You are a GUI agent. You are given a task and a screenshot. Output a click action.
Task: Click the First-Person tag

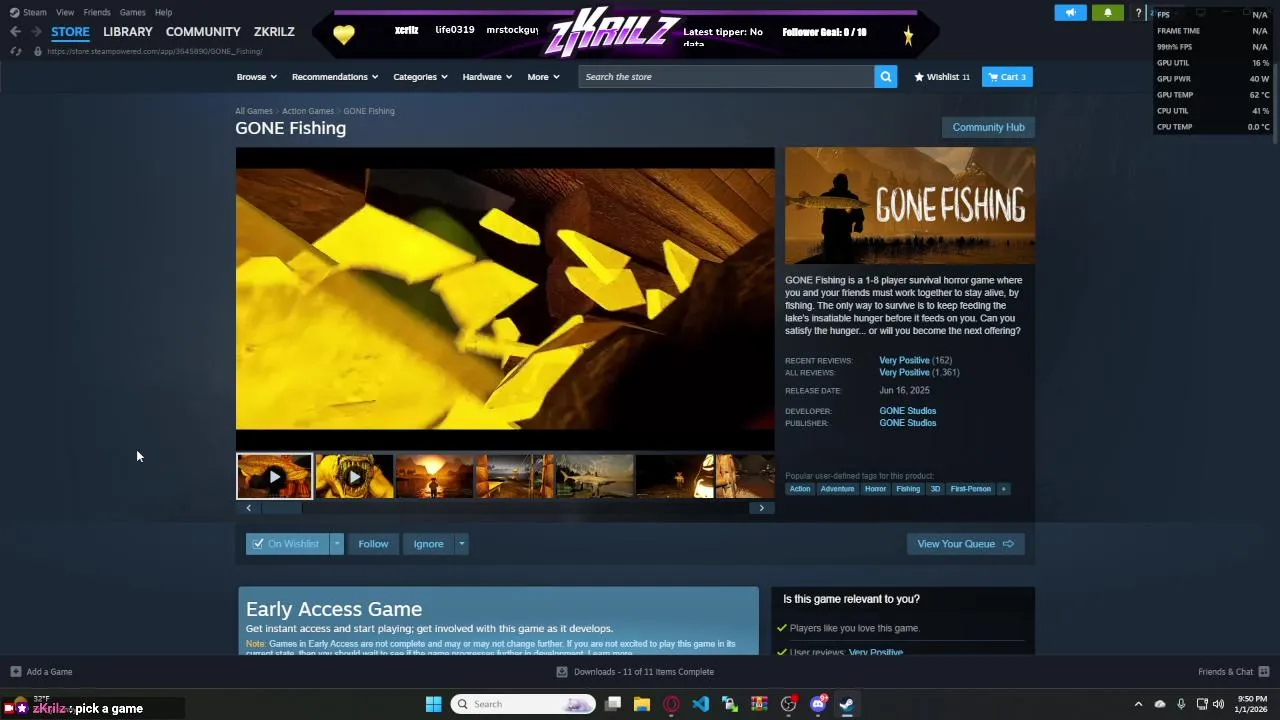(x=970, y=489)
